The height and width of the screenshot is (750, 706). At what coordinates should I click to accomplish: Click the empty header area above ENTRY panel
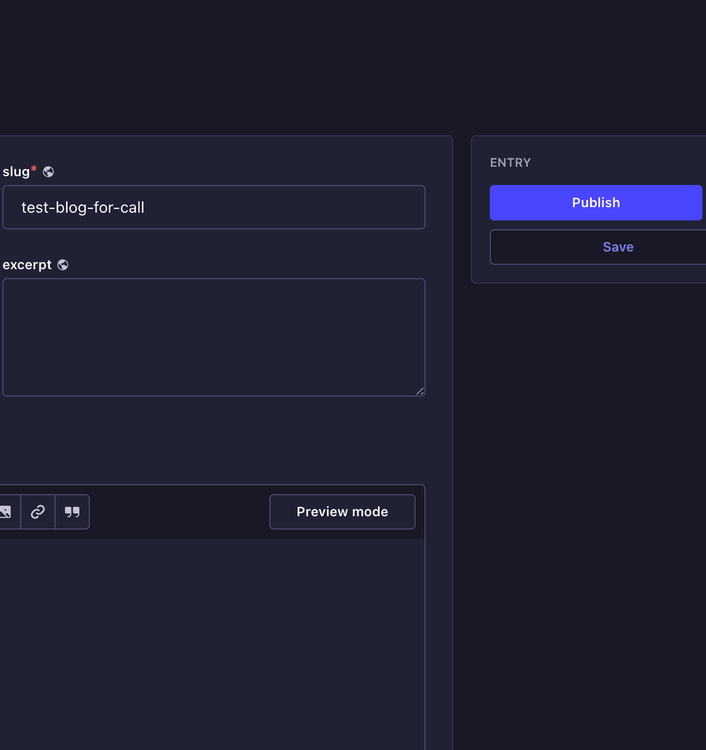point(590,70)
